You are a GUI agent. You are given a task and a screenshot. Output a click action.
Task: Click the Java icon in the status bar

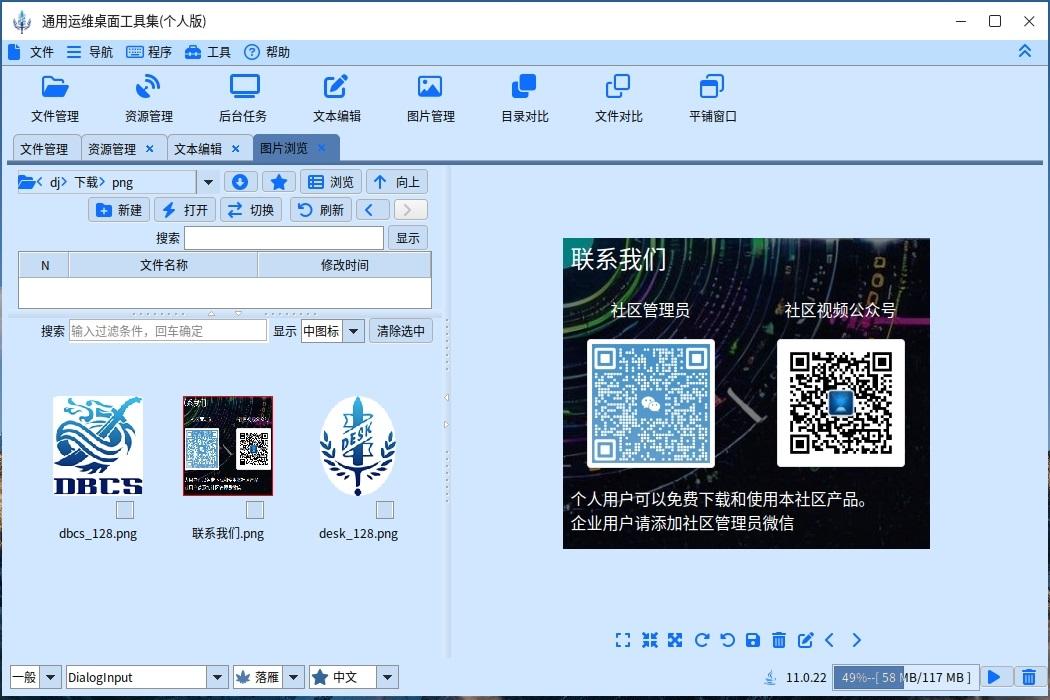(x=770, y=677)
